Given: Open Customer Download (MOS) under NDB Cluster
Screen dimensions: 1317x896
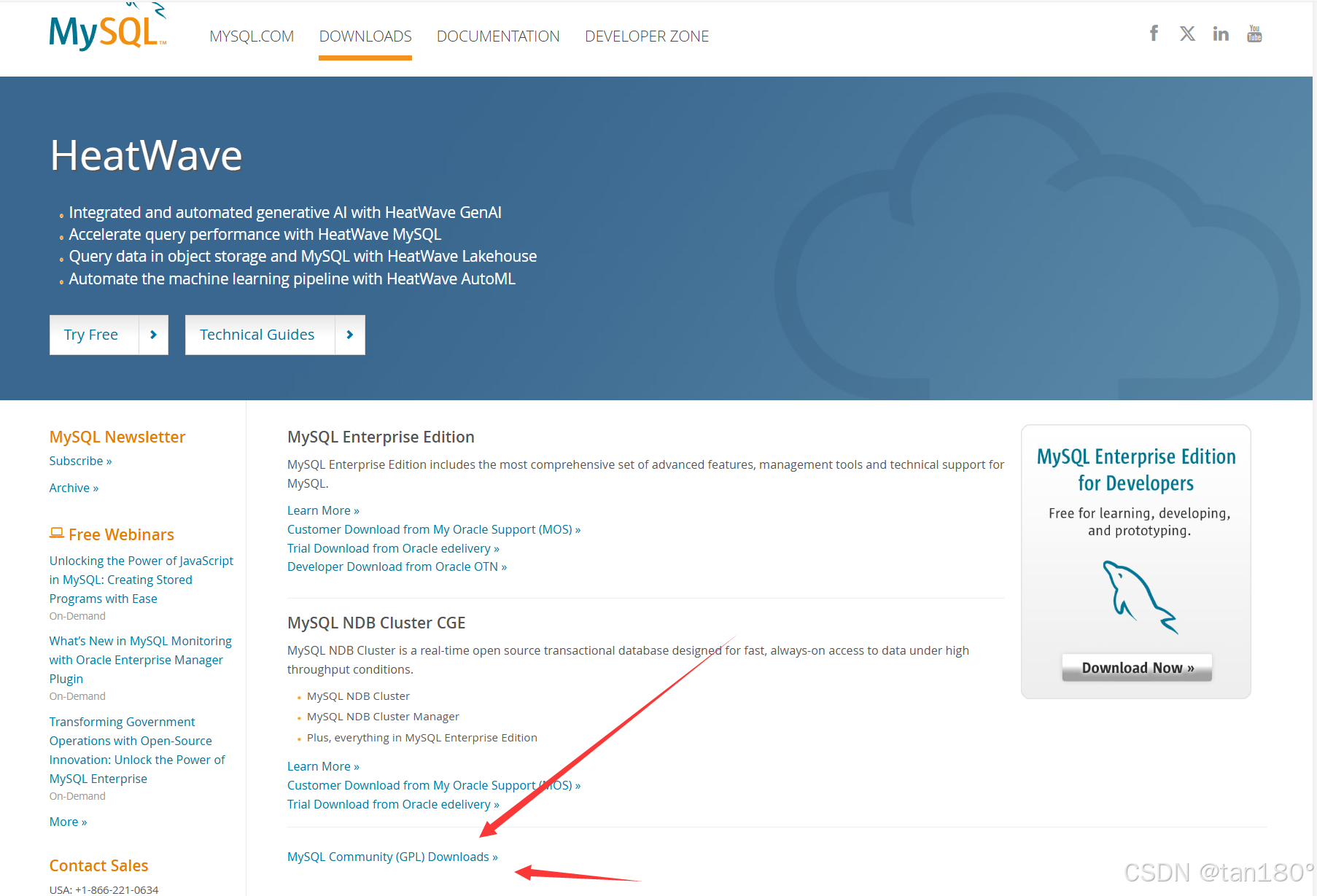Looking at the screenshot, I should click(x=434, y=785).
